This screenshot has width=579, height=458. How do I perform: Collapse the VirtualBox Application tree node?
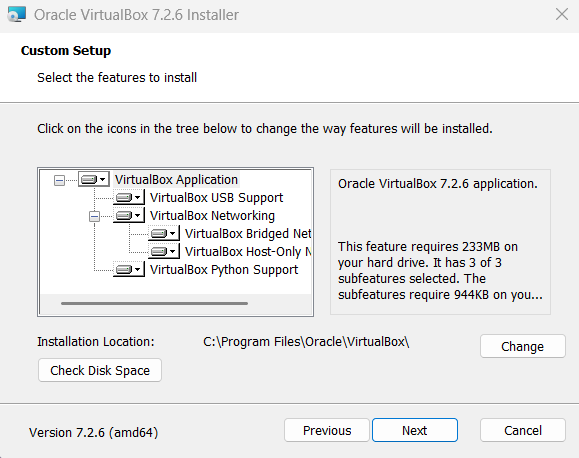pyautogui.click(x=59, y=180)
